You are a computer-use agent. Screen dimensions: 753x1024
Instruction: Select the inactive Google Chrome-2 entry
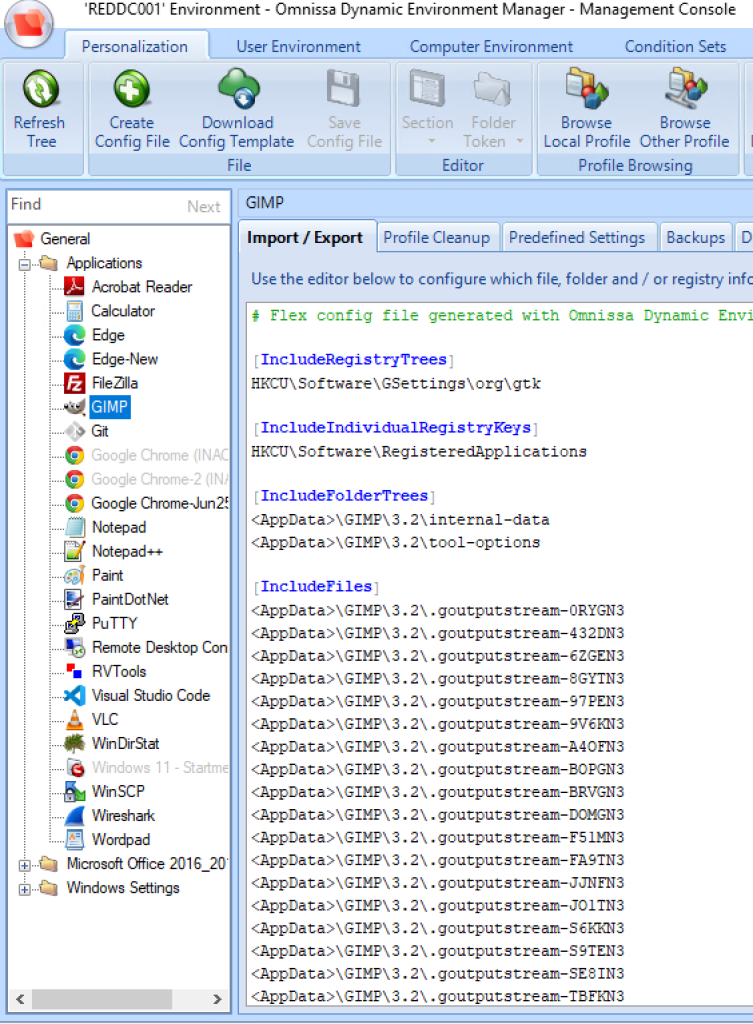159,479
